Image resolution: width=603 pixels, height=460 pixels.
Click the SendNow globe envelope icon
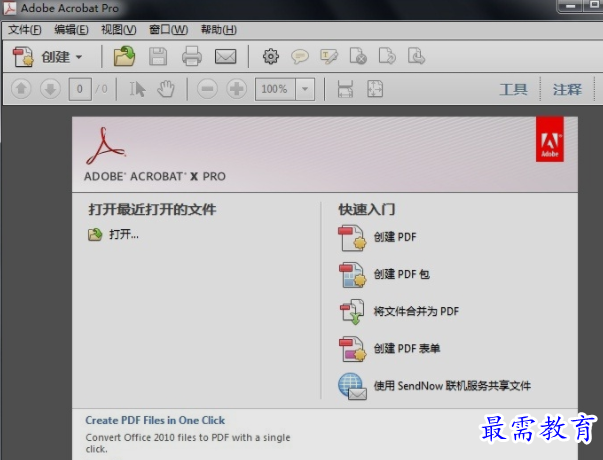352,387
